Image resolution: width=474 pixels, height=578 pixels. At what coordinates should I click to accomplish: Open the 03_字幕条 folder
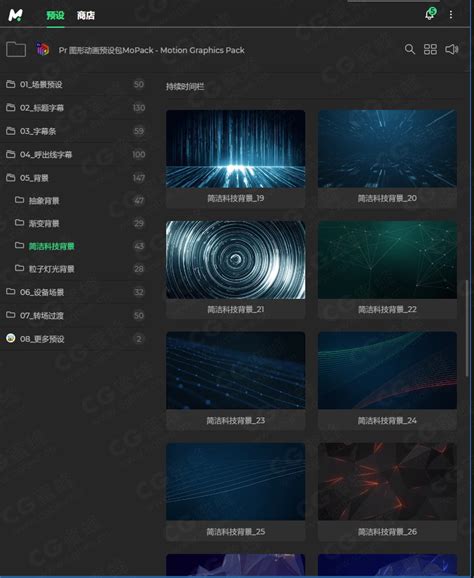point(76,131)
